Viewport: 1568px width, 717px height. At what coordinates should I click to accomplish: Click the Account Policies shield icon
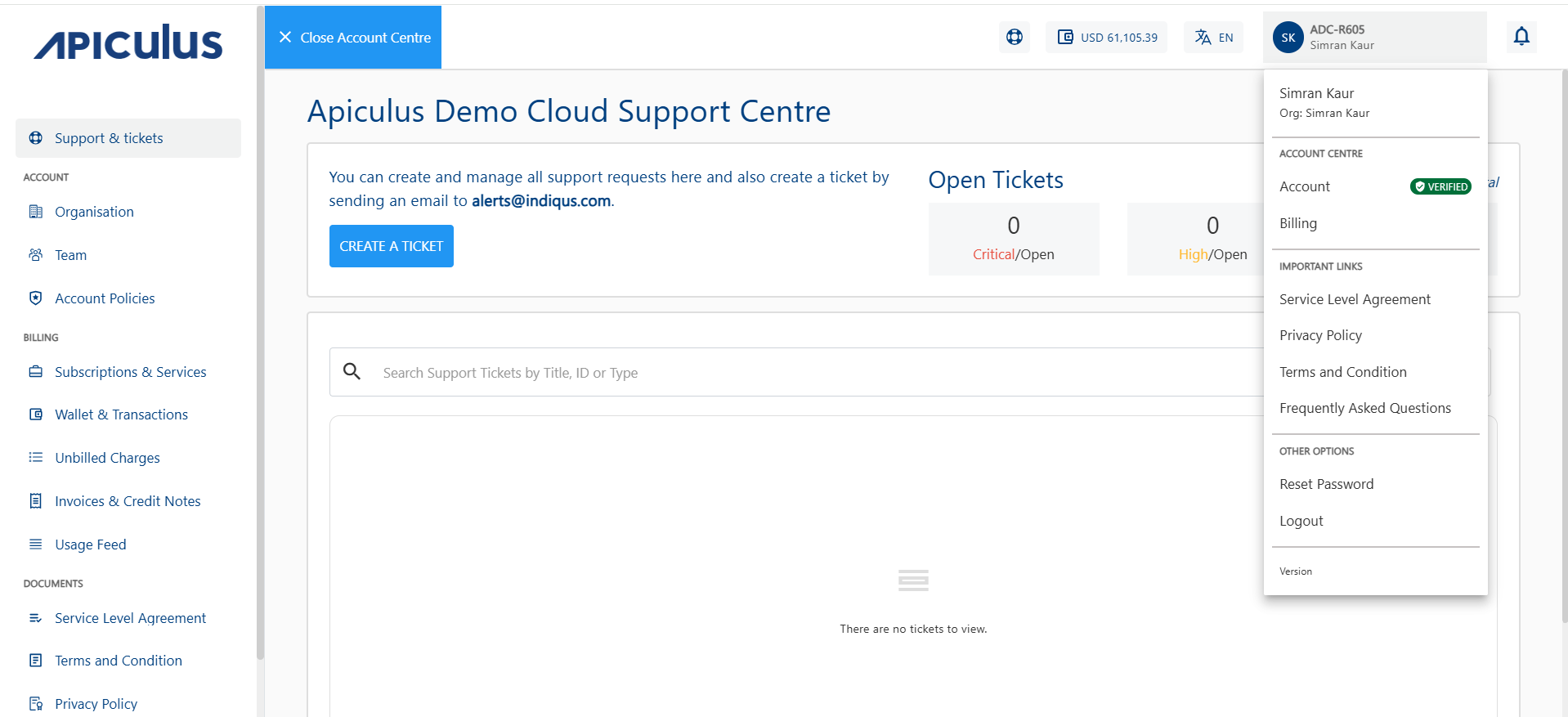[36, 298]
